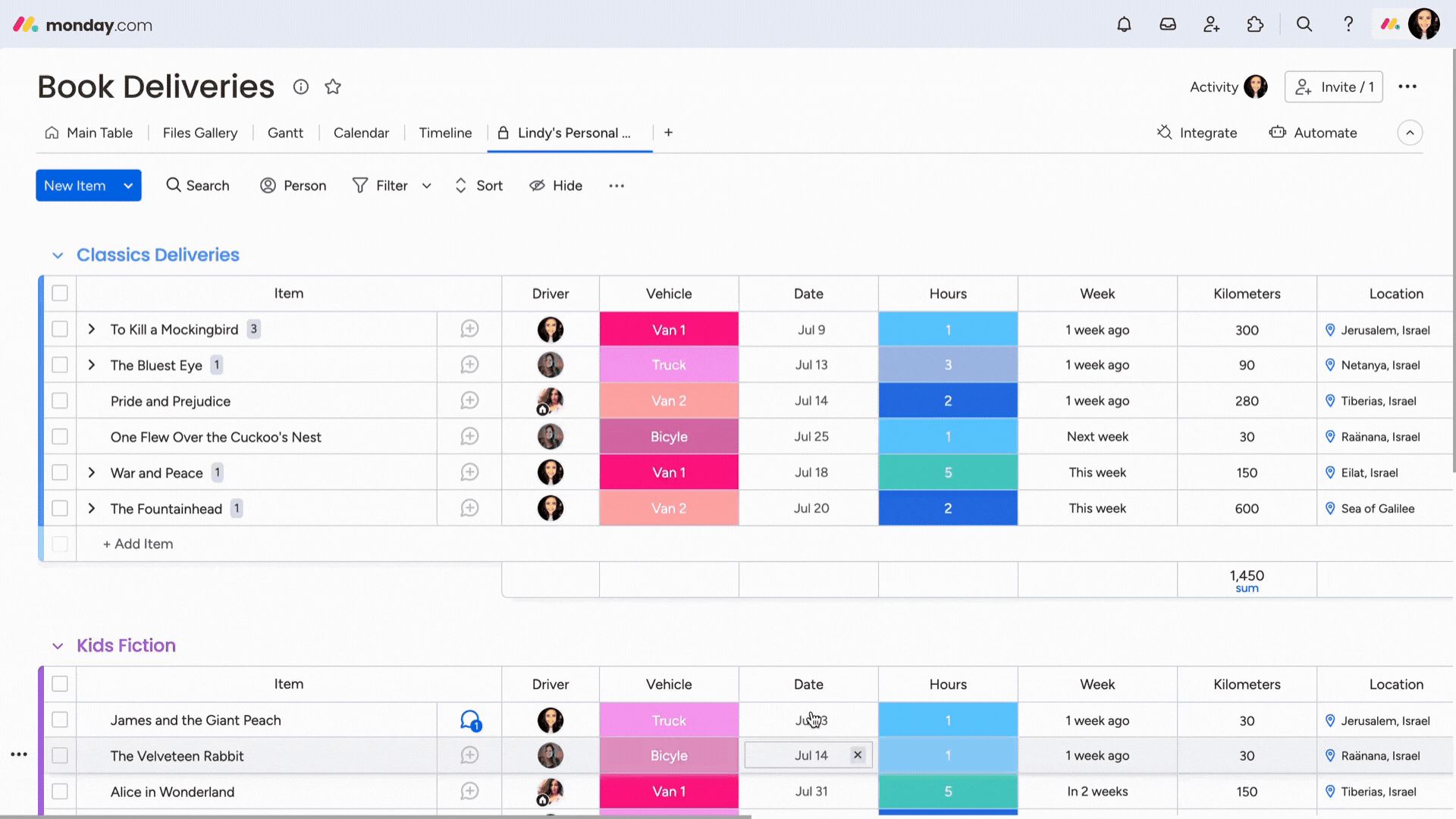Screen dimensions: 1456x819
Task: Open the conversation bubble on James and the Giant Peach
Action: pyautogui.click(x=470, y=720)
